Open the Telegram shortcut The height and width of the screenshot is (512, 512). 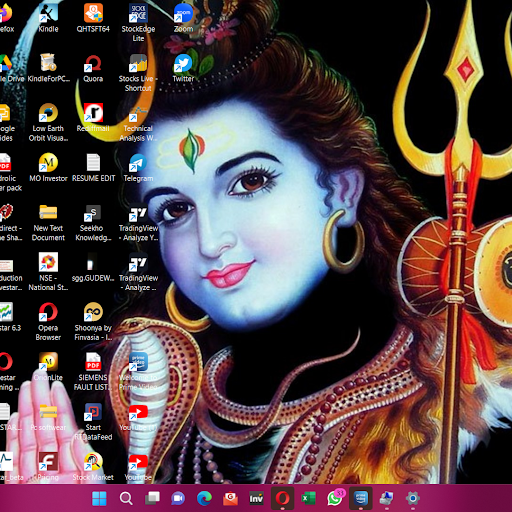pyautogui.click(x=138, y=167)
